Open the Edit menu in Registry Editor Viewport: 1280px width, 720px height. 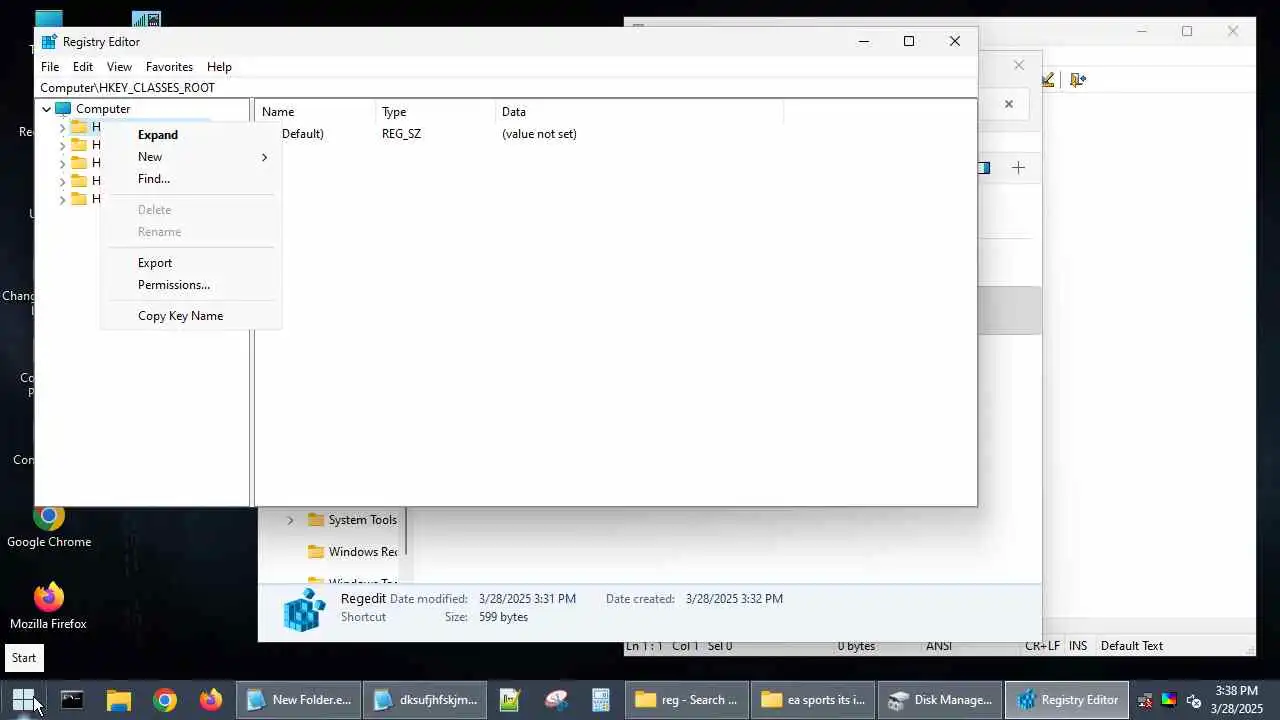(x=83, y=67)
